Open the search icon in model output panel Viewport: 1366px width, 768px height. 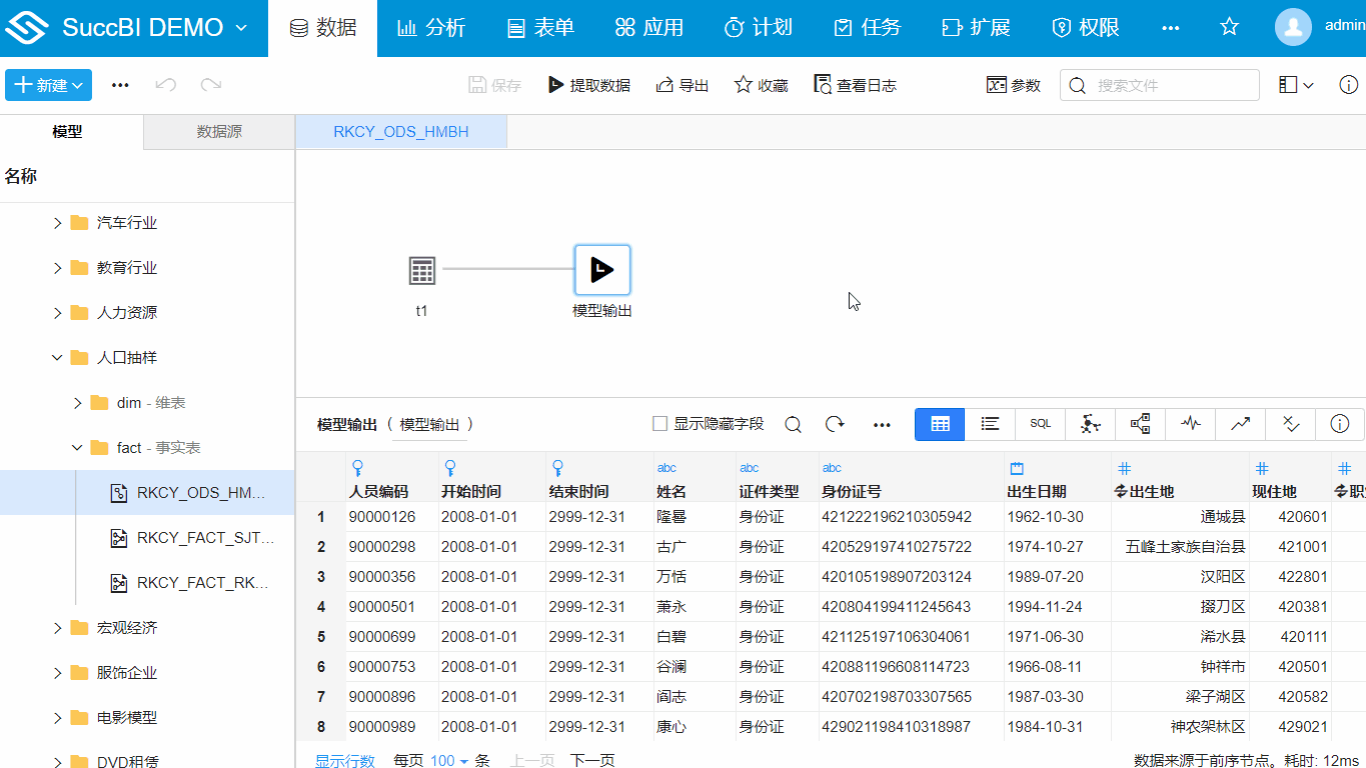793,424
